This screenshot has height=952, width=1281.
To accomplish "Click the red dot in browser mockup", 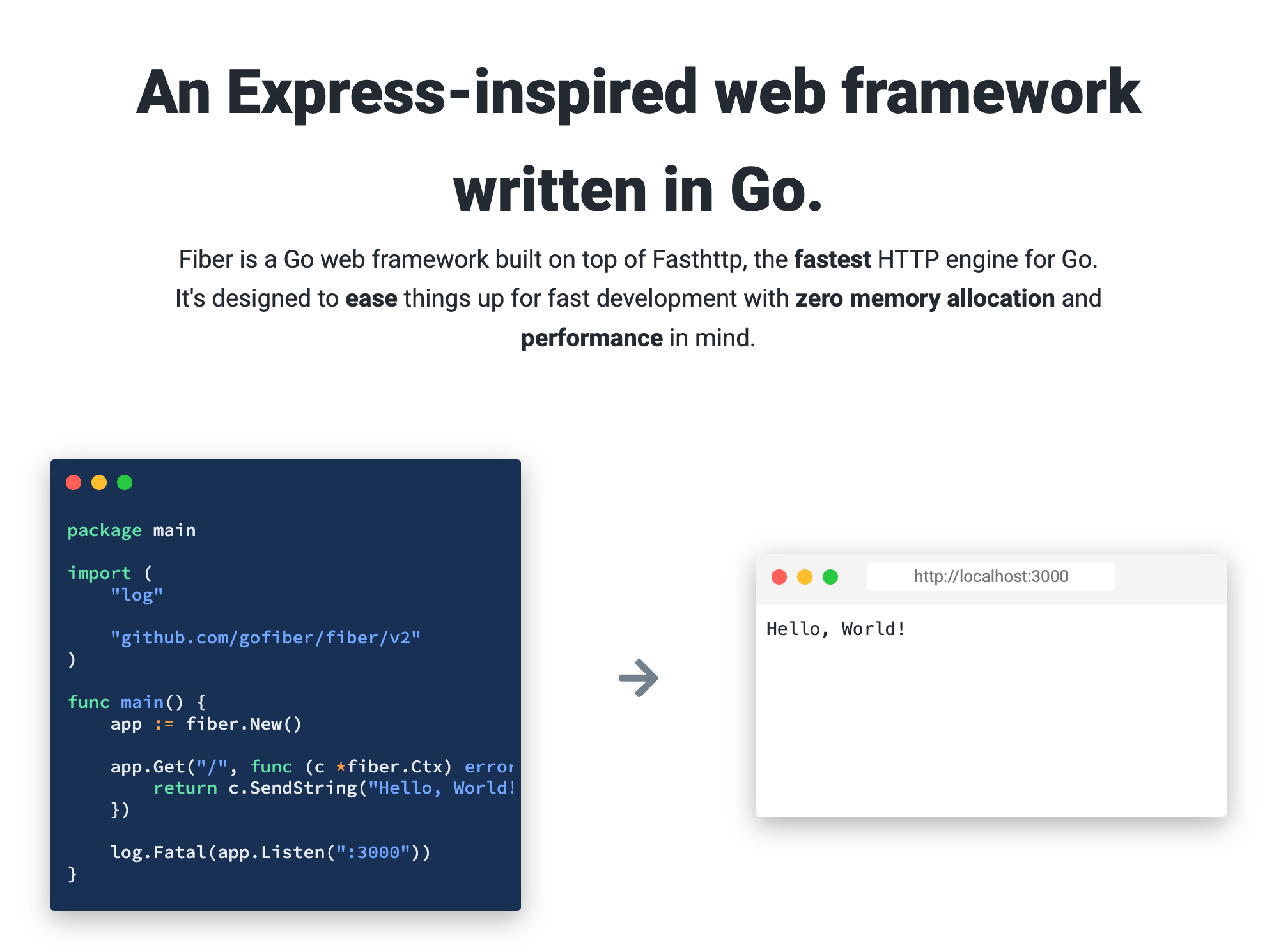I will coord(779,577).
